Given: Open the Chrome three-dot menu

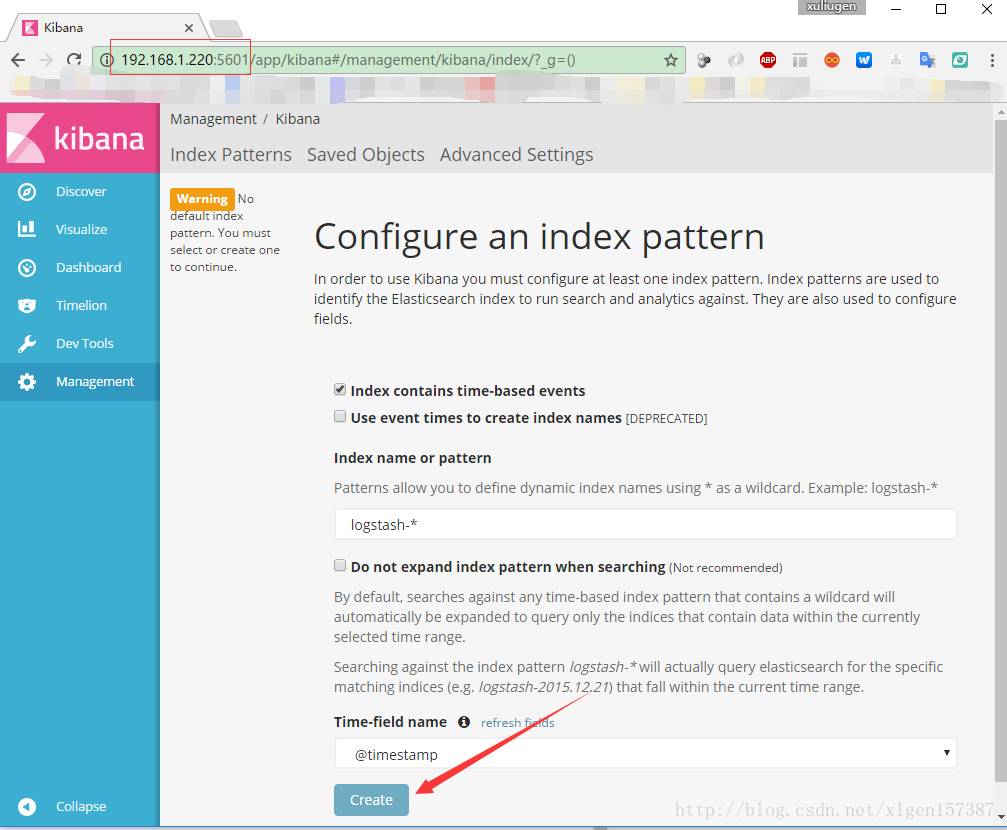Looking at the screenshot, I should pos(992,60).
